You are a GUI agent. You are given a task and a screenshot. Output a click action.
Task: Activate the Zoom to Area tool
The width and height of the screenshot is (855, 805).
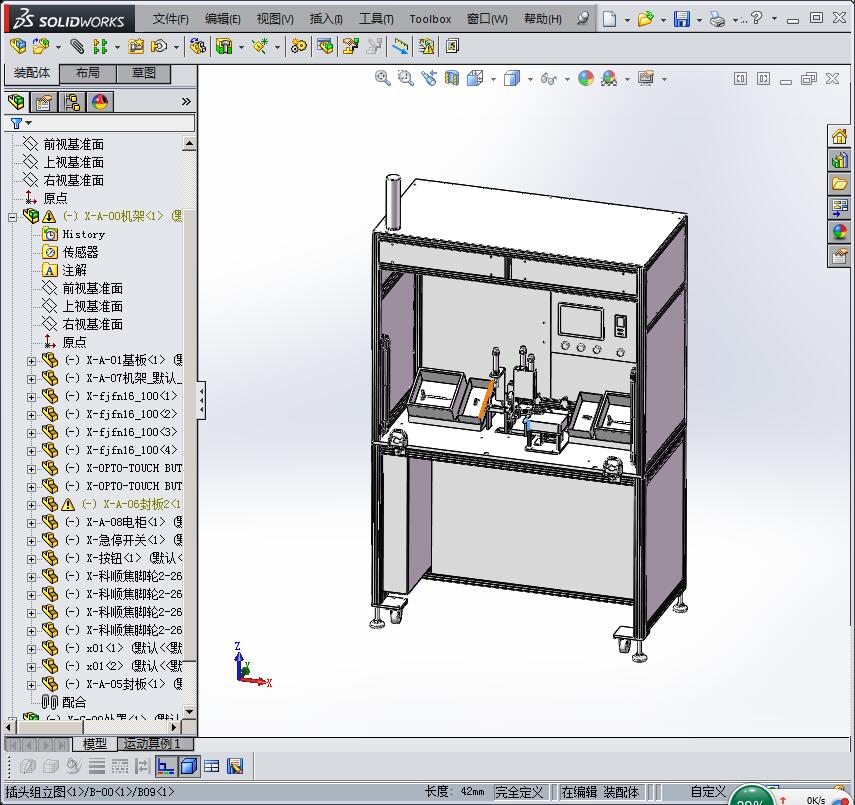coord(405,78)
